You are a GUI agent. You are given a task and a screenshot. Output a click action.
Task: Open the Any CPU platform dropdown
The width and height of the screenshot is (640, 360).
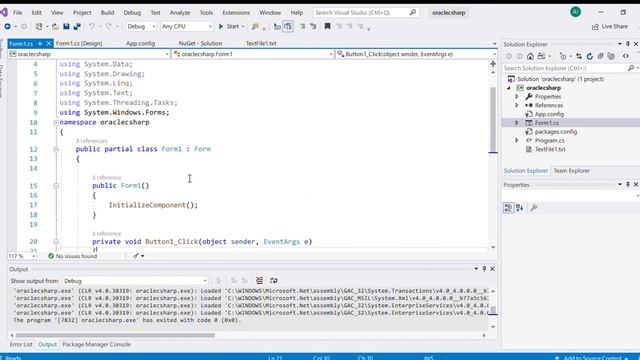187,27
